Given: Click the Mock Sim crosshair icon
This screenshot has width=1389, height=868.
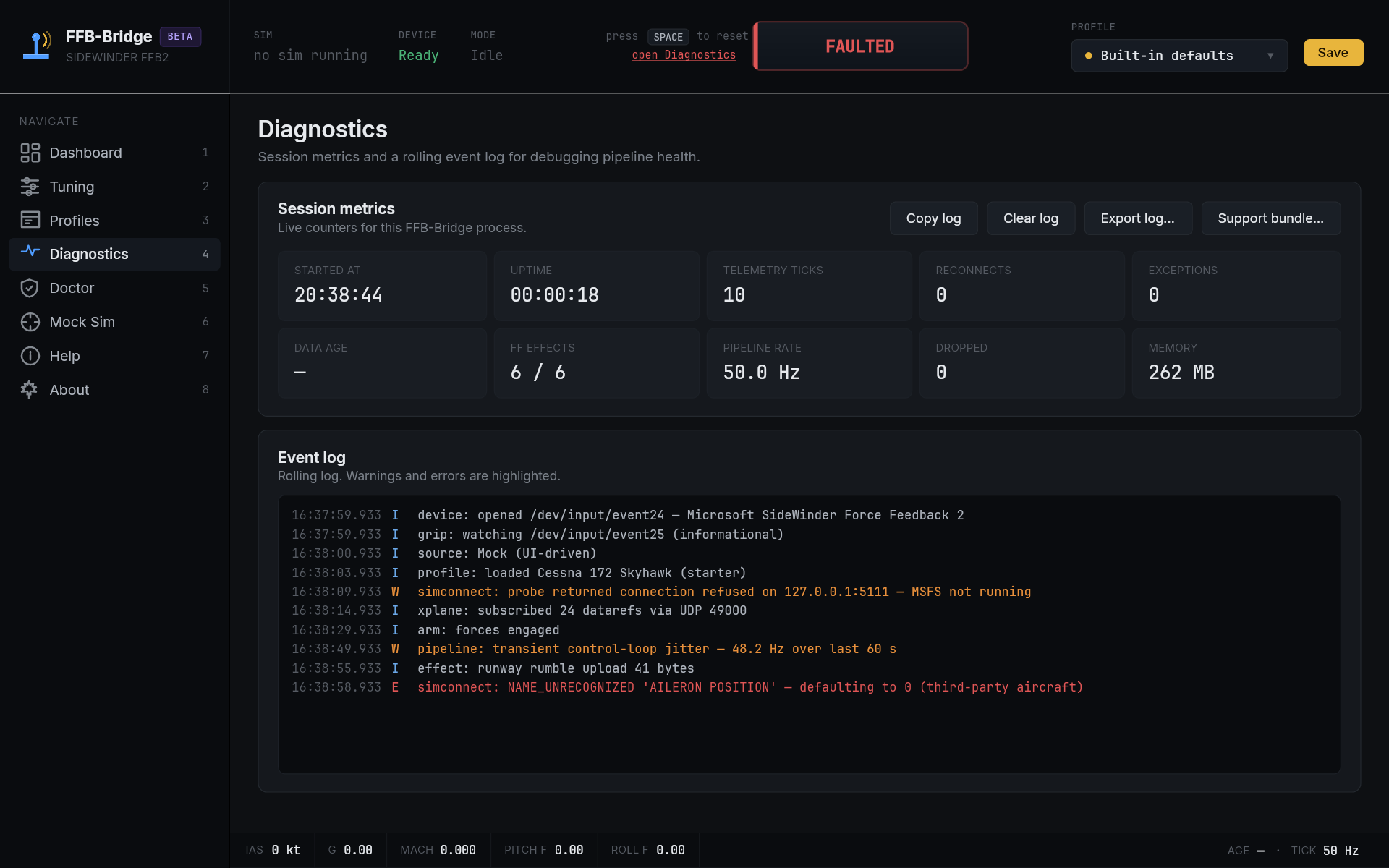Looking at the screenshot, I should [30, 322].
